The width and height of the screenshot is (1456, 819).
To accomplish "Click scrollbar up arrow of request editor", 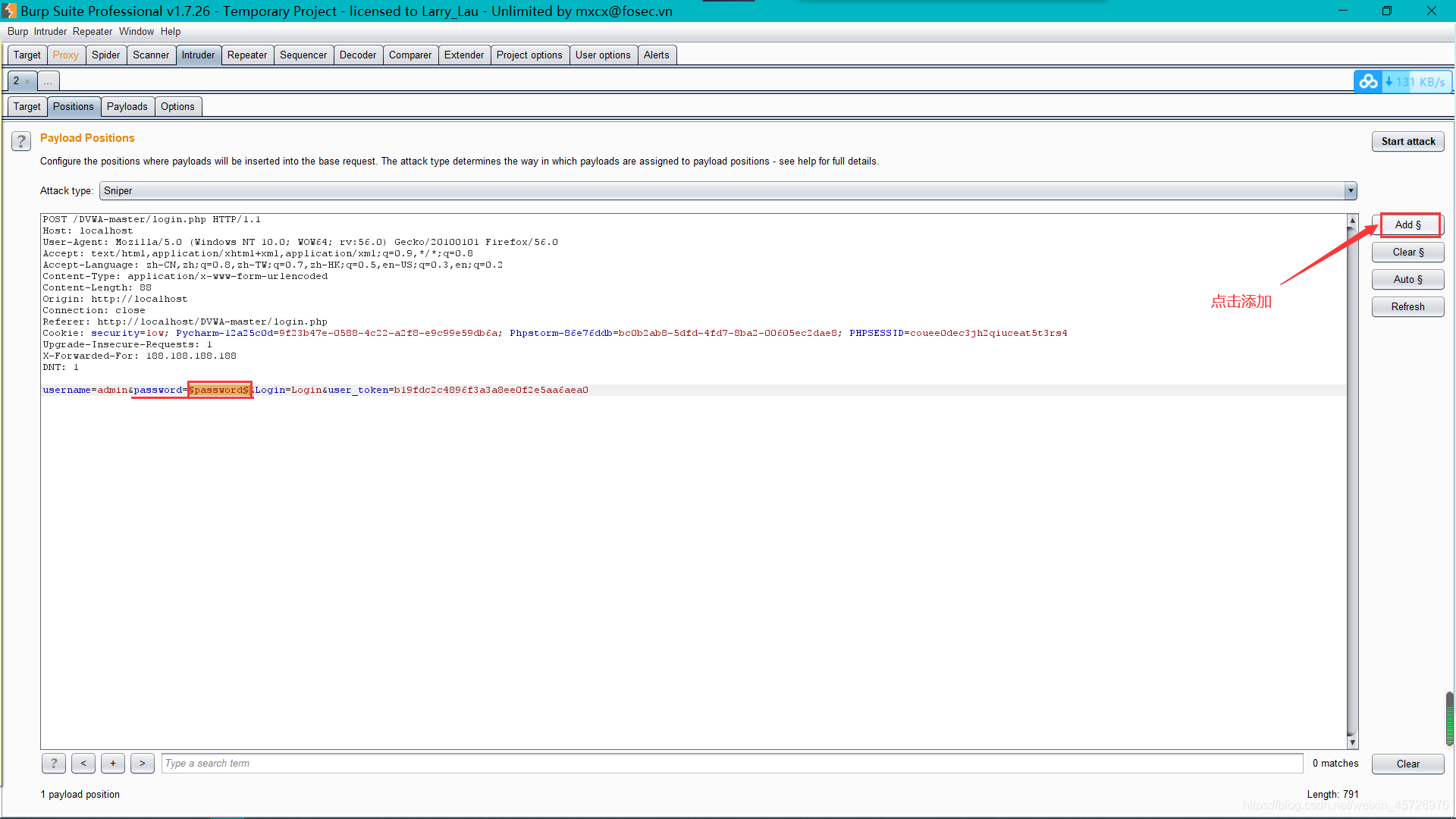I will pyautogui.click(x=1352, y=221).
